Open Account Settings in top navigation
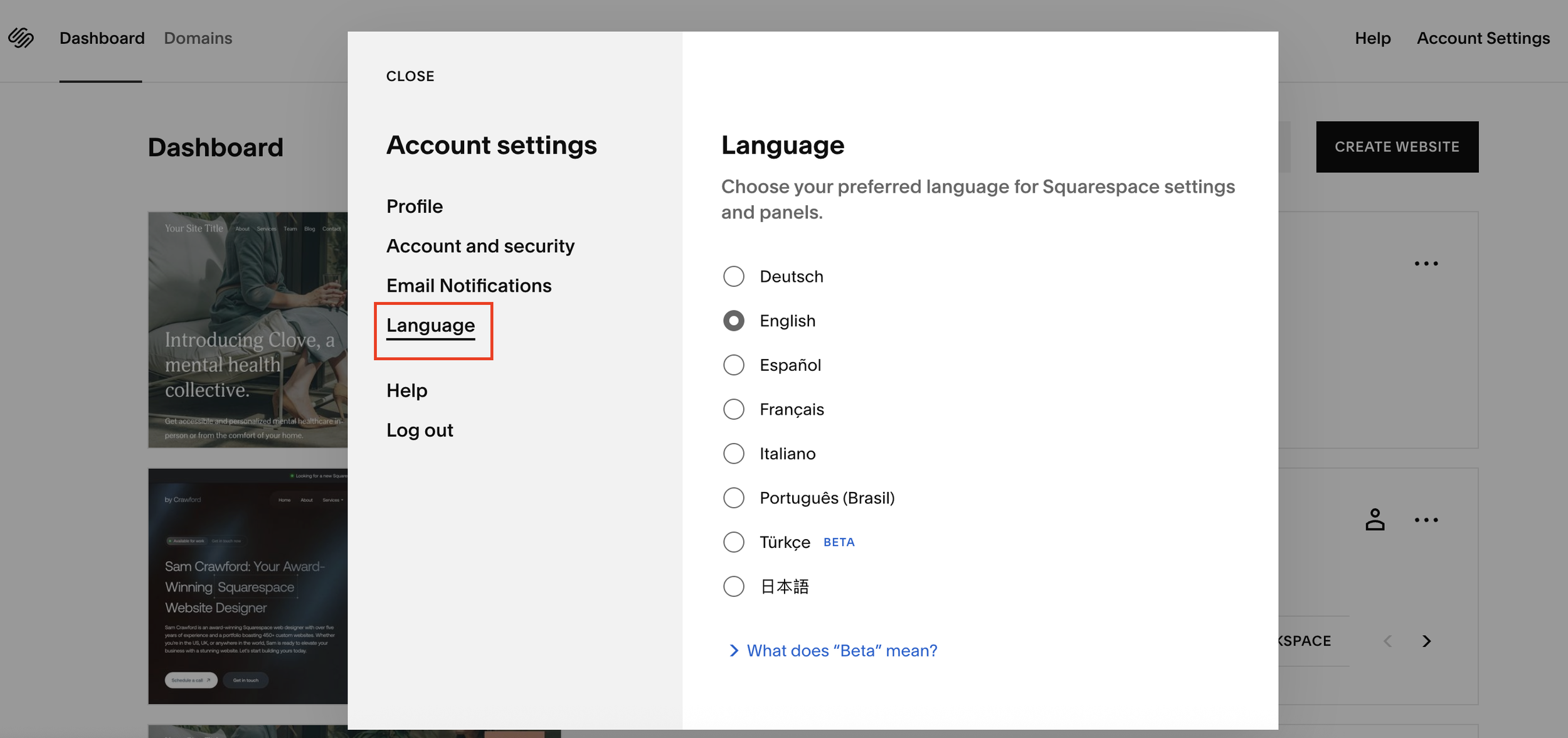The width and height of the screenshot is (1568, 738). tap(1483, 38)
